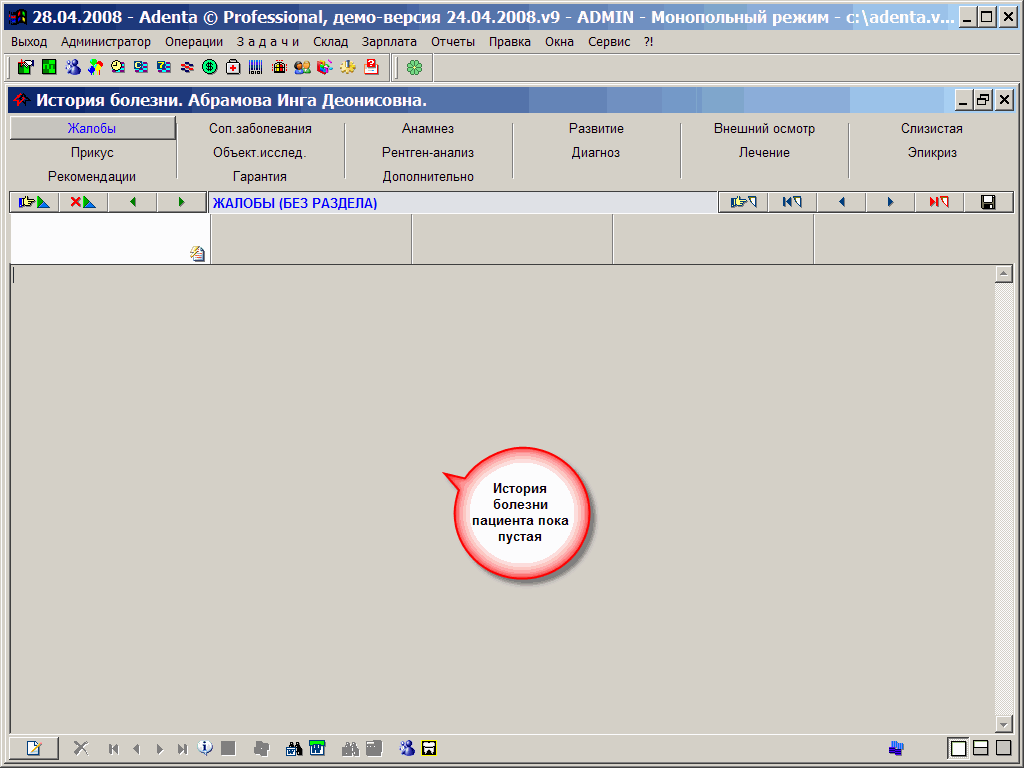Switch to the Анамнез tab
The height and width of the screenshot is (768, 1024).
click(x=428, y=129)
